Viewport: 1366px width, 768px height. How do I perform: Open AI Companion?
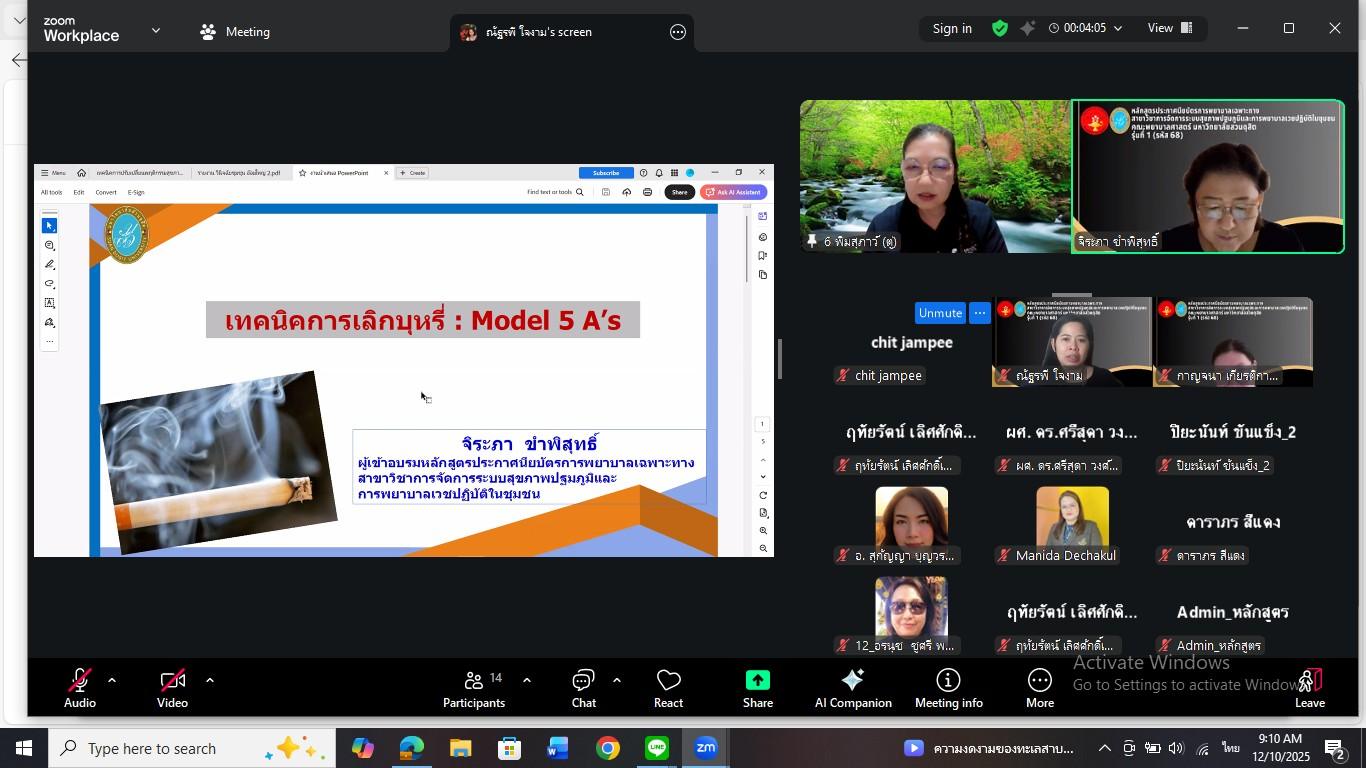(x=853, y=689)
